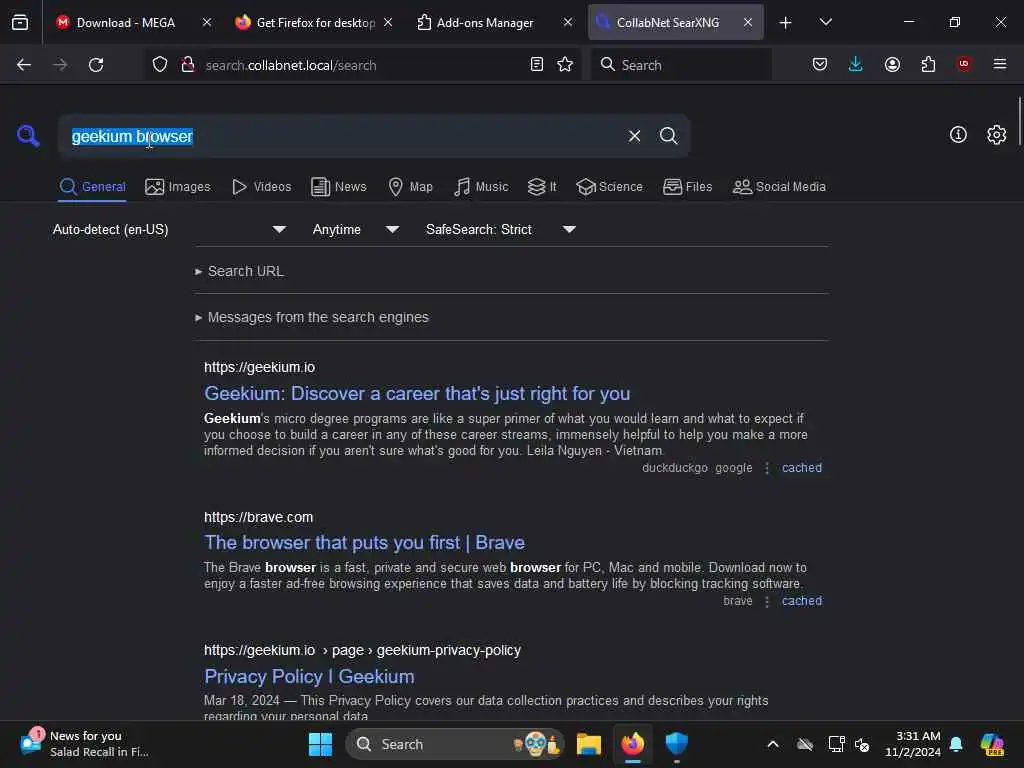Click https://brave.com URL text

click(259, 517)
